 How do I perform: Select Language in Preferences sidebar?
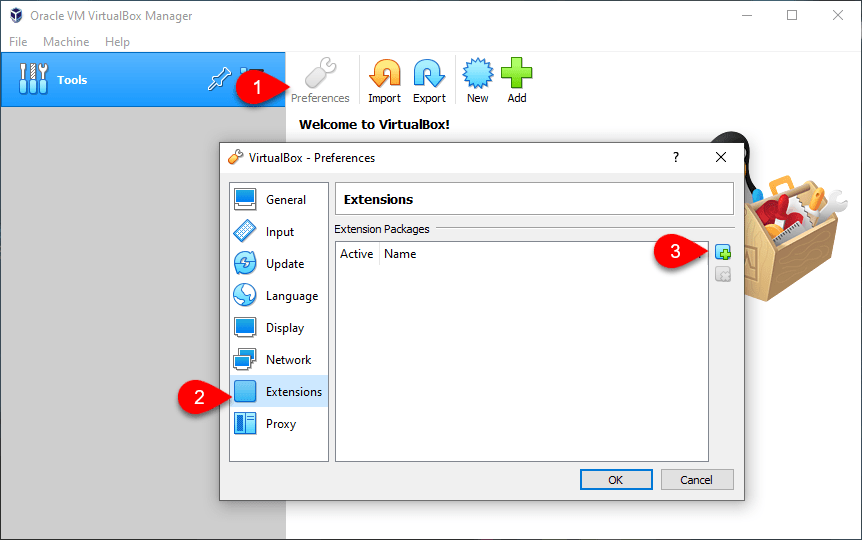[279, 295]
